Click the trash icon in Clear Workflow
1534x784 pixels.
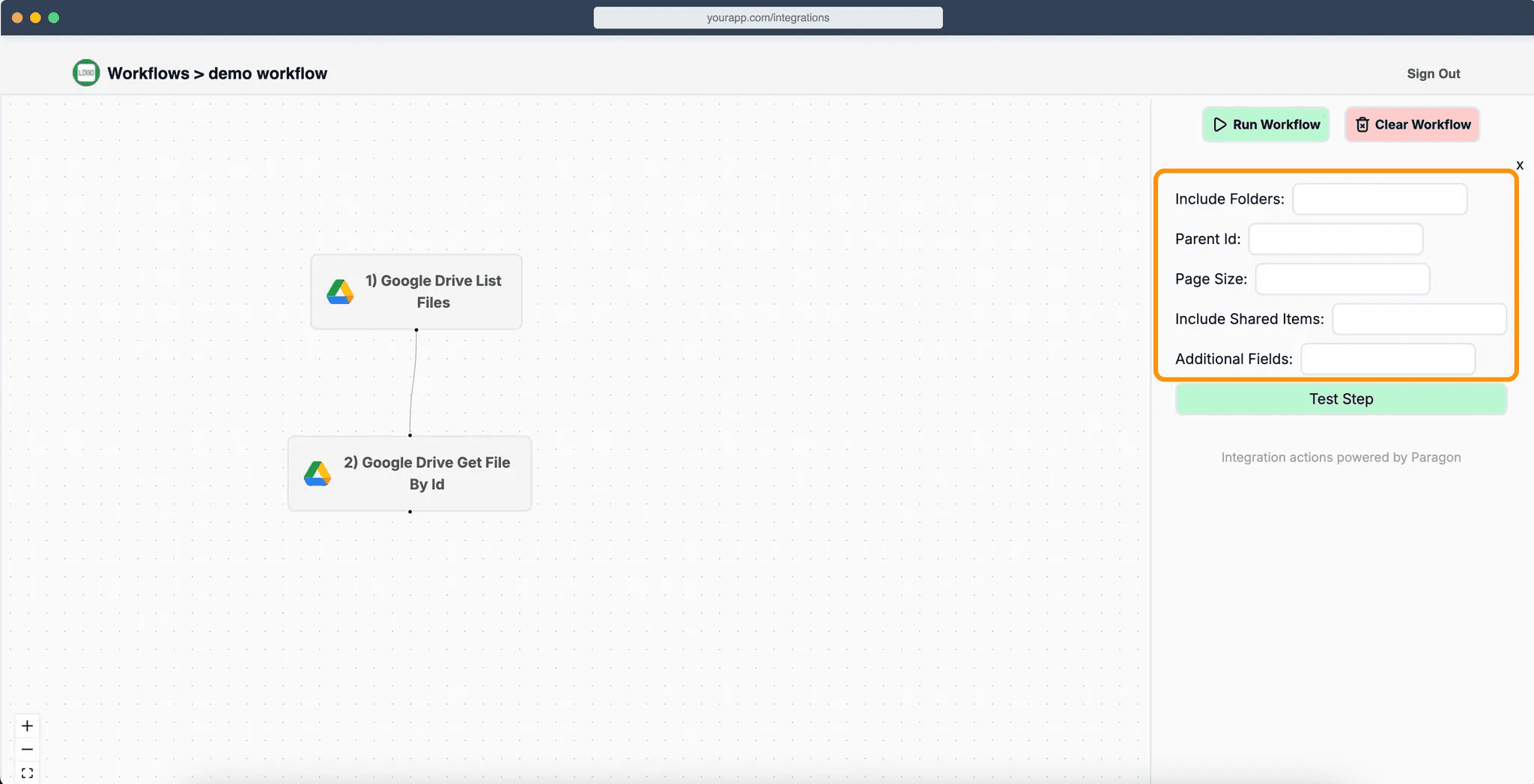(x=1362, y=124)
